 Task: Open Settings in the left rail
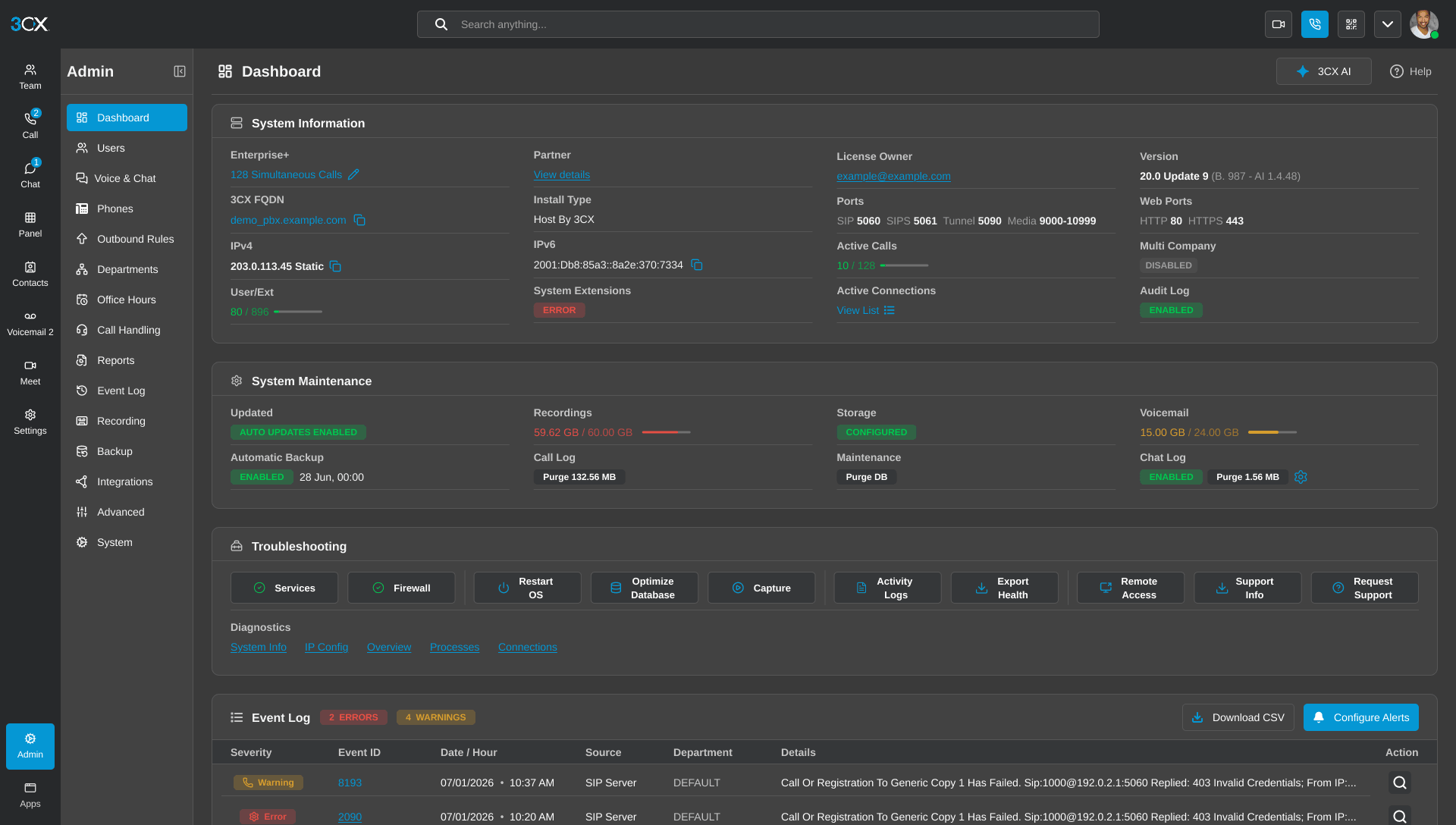pos(30,422)
